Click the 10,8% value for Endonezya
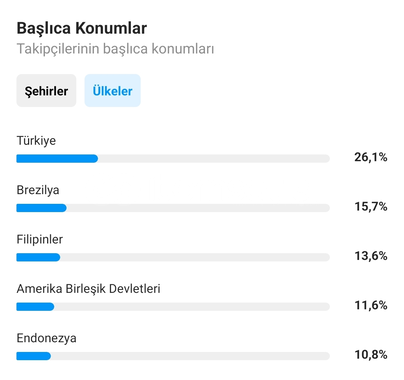Screen dimensions: 404x380 click(x=371, y=354)
